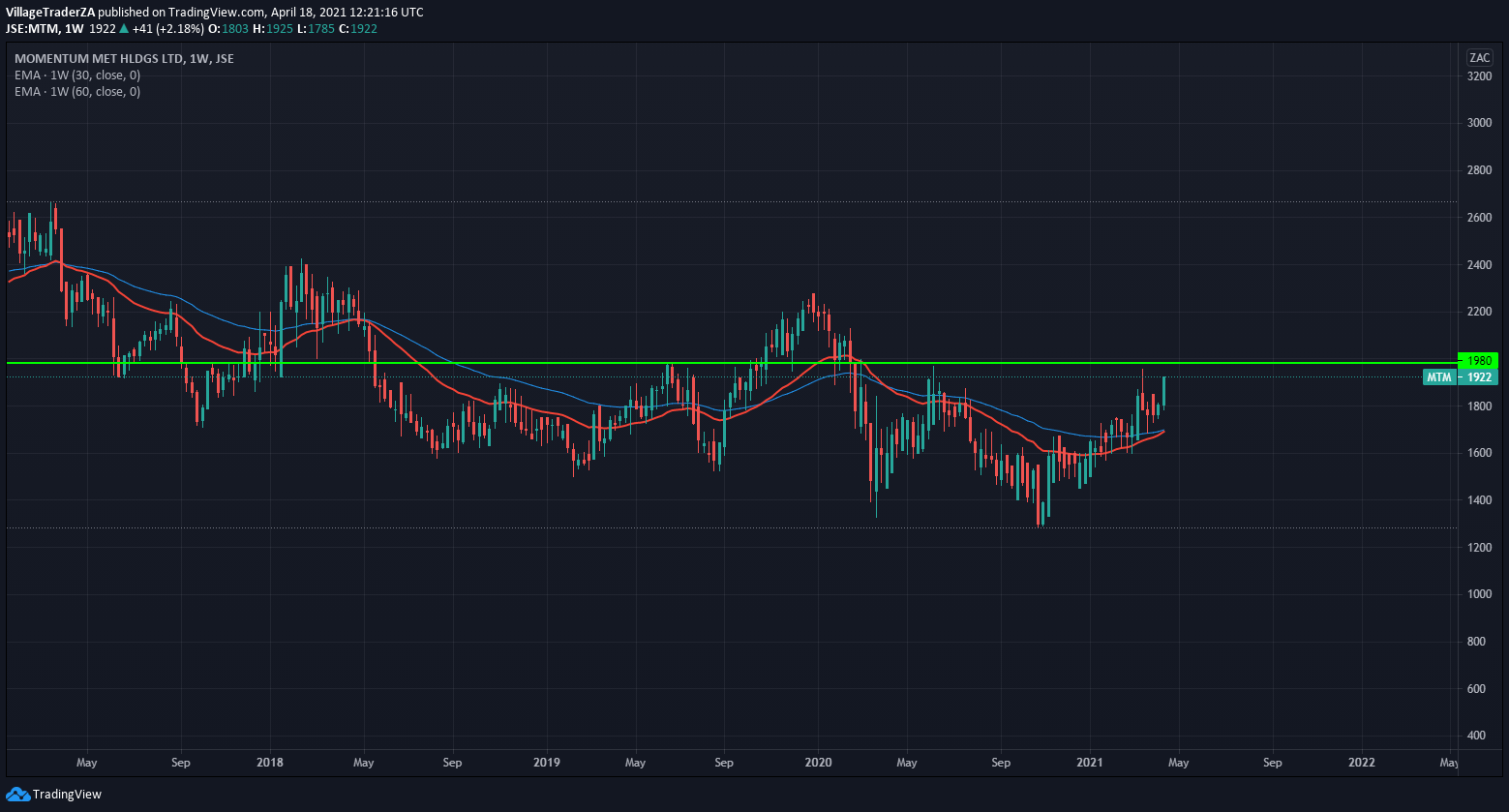Click the current 1922 price label

(1479, 377)
